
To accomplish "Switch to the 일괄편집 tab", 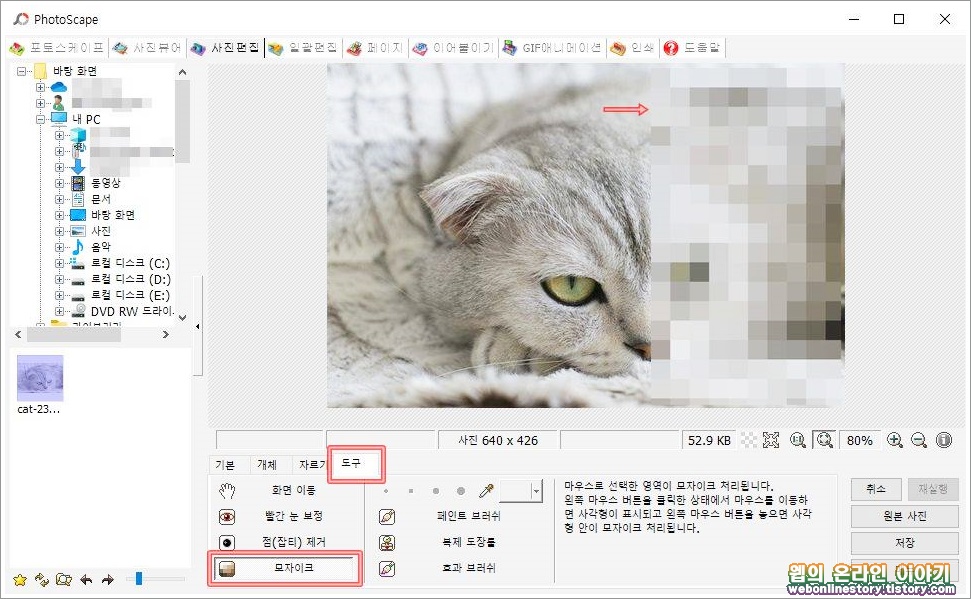I will [x=303, y=48].
